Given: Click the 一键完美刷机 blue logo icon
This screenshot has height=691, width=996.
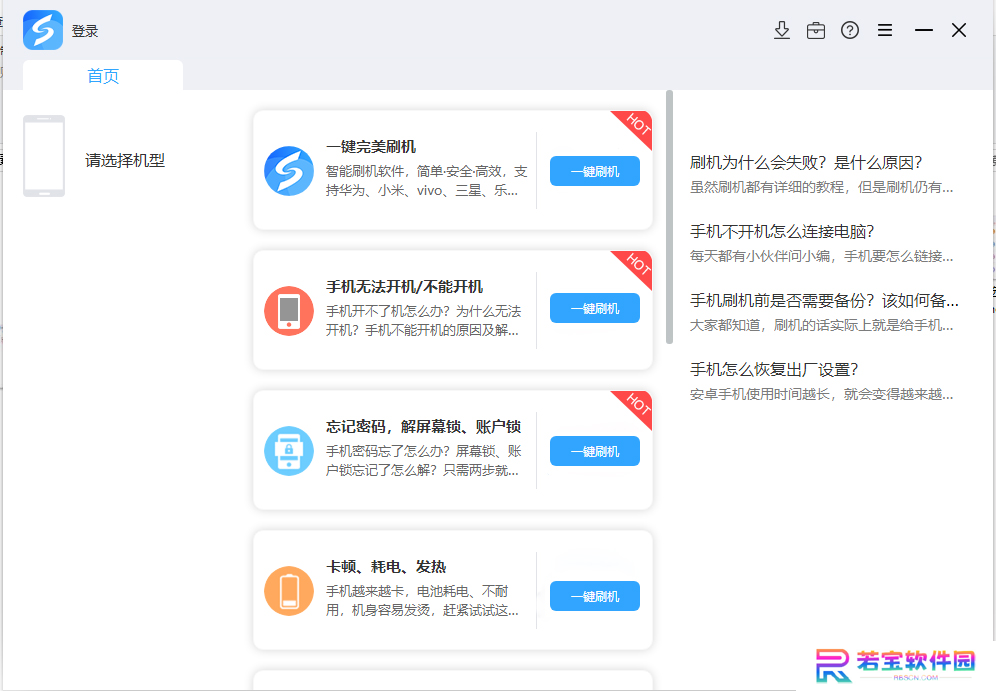Looking at the screenshot, I should tap(289, 171).
